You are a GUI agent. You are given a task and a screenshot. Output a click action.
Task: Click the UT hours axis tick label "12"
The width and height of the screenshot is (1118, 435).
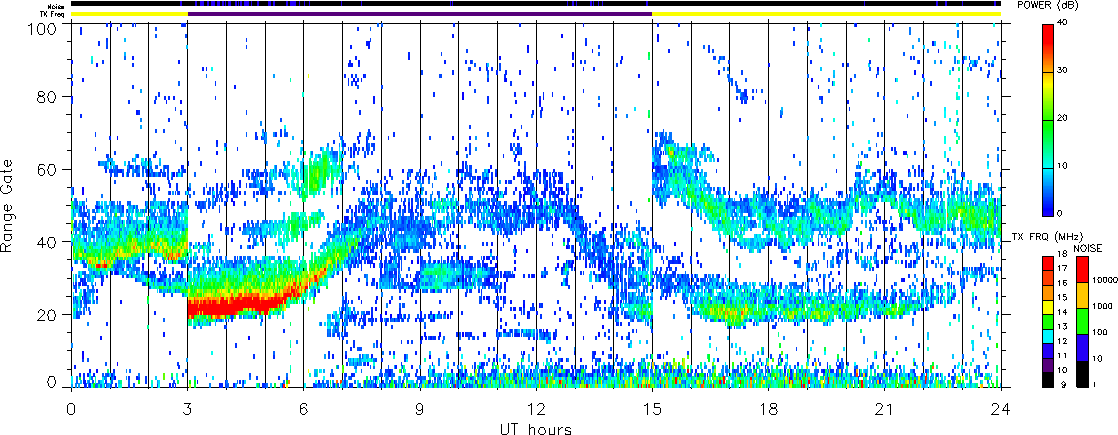pos(536,407)
